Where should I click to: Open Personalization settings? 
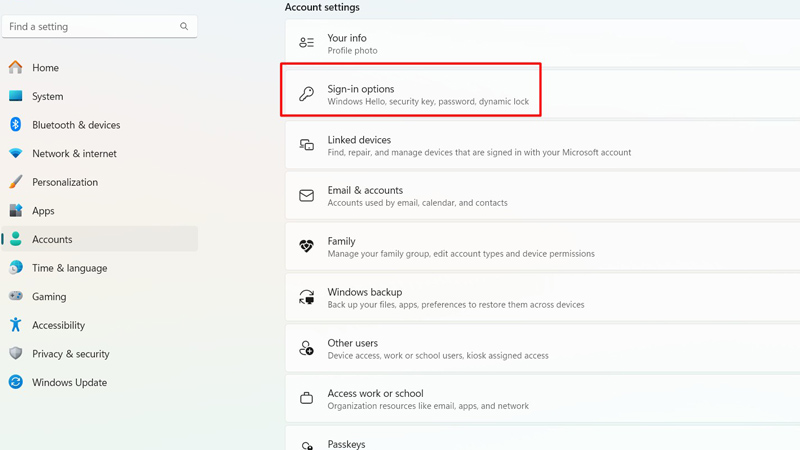coord(99,182)
